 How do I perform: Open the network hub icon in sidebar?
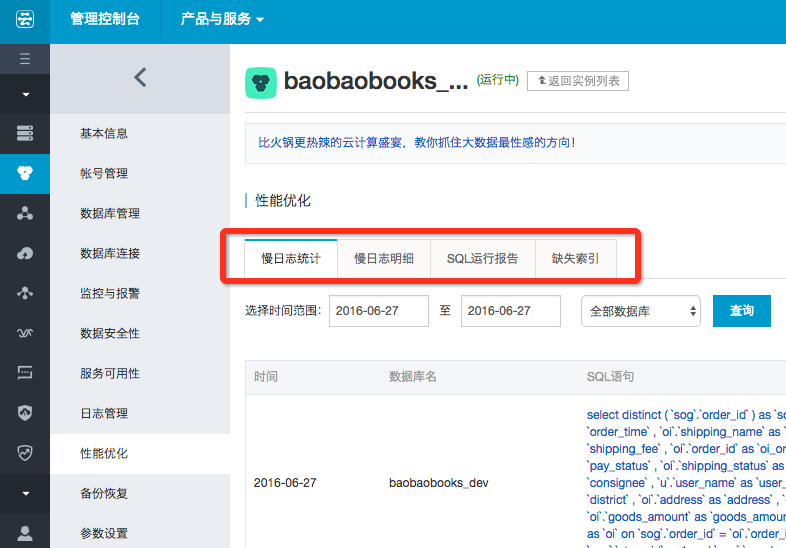pos(25,293)
